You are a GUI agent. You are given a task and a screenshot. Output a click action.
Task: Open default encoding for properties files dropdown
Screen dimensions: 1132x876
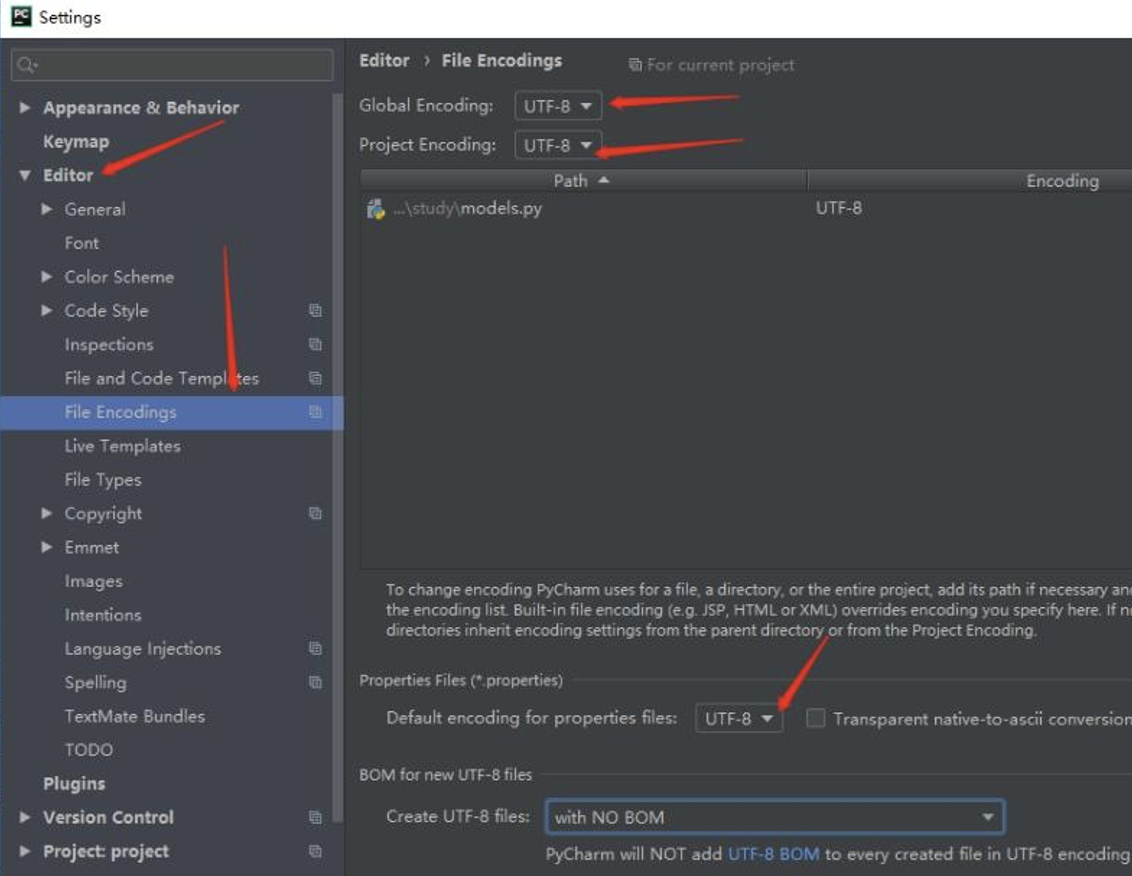click(x=739, y=719)
